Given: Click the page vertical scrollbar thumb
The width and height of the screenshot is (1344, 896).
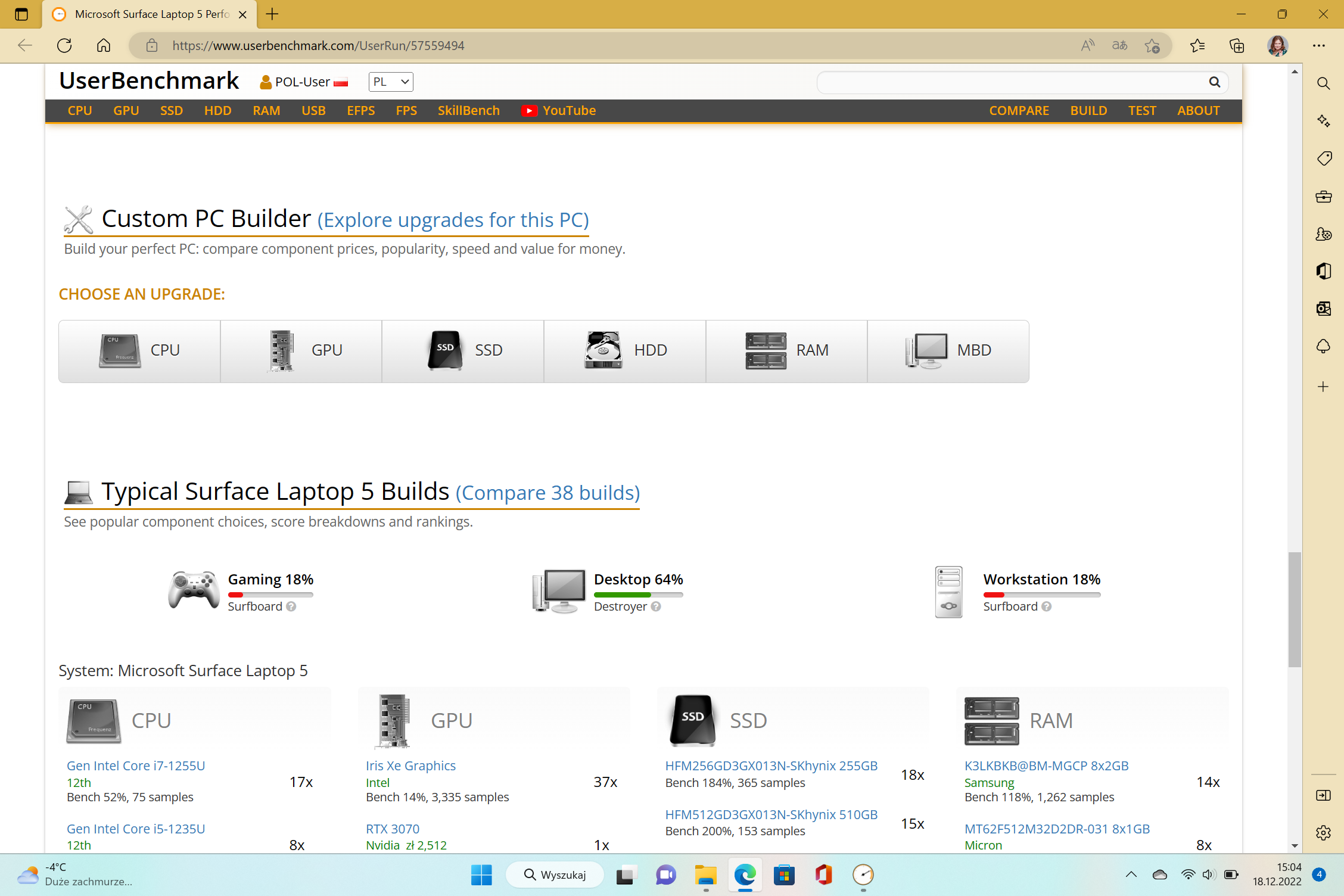Looking at the screenshot, I should point(1295,609).
